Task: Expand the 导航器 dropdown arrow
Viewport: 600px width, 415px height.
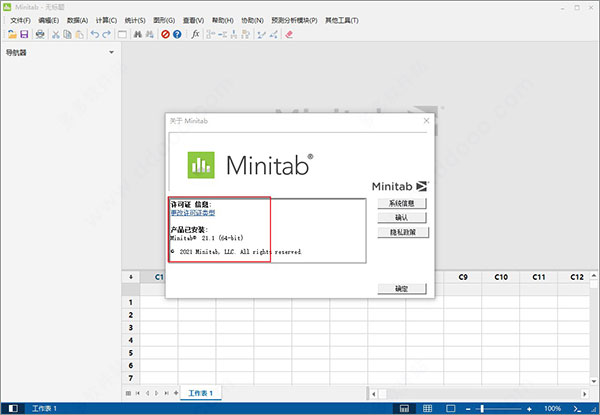Action: pyautogui.click(x=111, y=53)
